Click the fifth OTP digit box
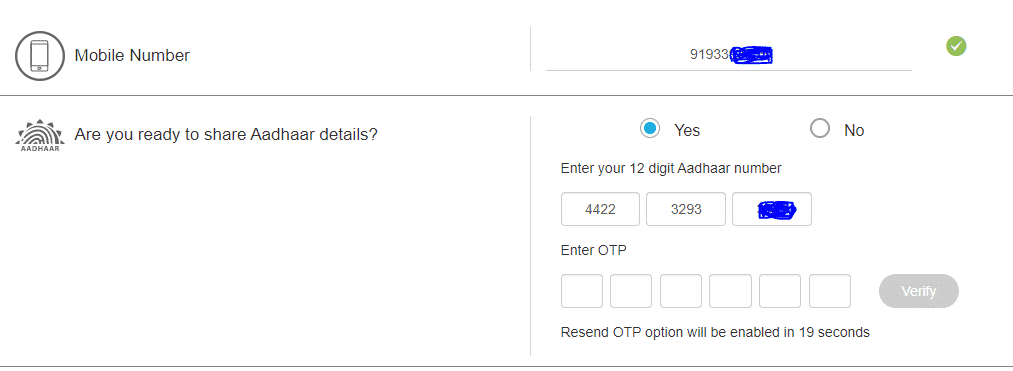 (780, 291)
